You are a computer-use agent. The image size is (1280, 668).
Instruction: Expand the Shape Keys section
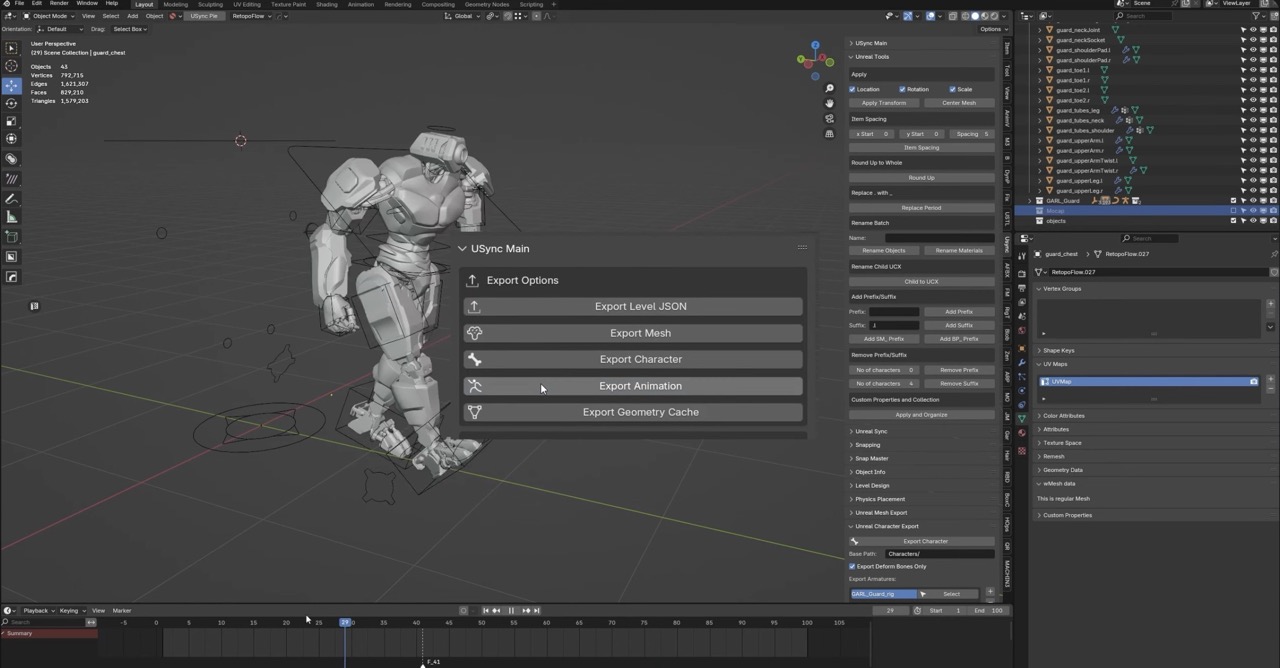1057,351
